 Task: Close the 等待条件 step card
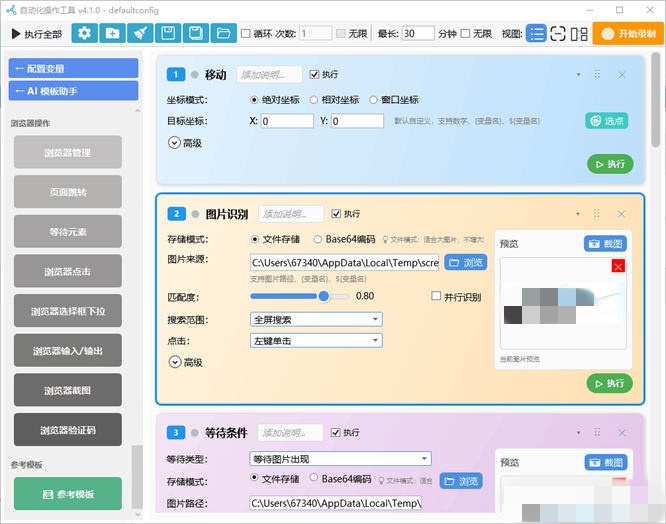622,433
